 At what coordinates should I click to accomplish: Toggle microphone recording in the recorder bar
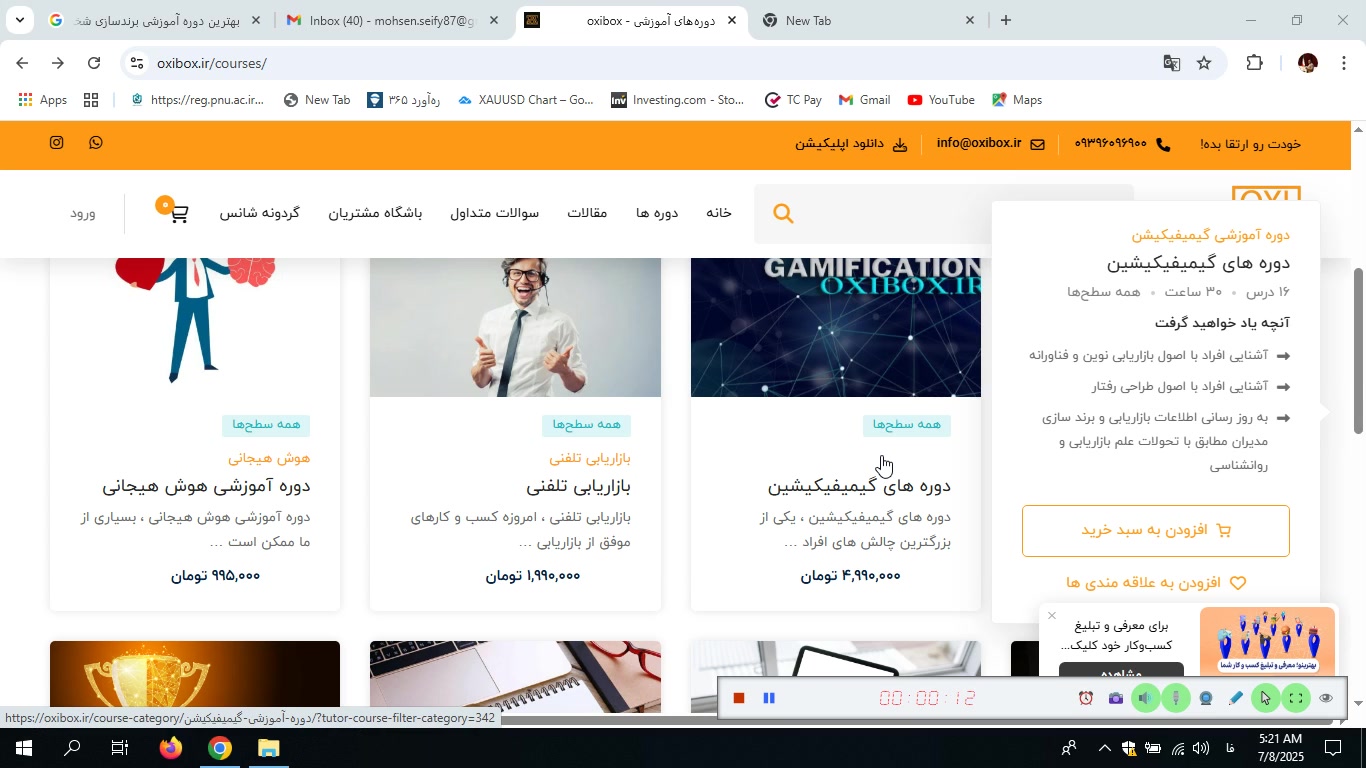1176,698
